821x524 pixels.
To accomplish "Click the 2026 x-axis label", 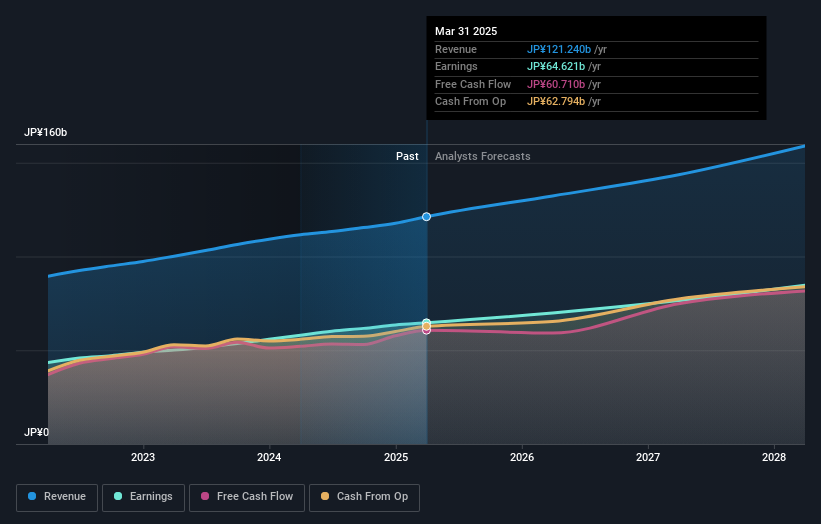I will [x=522, y=457].
